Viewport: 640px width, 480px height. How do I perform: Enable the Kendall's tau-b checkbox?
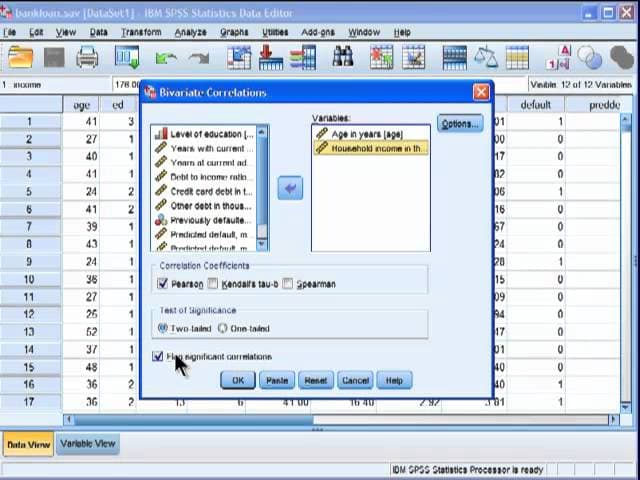213,283
